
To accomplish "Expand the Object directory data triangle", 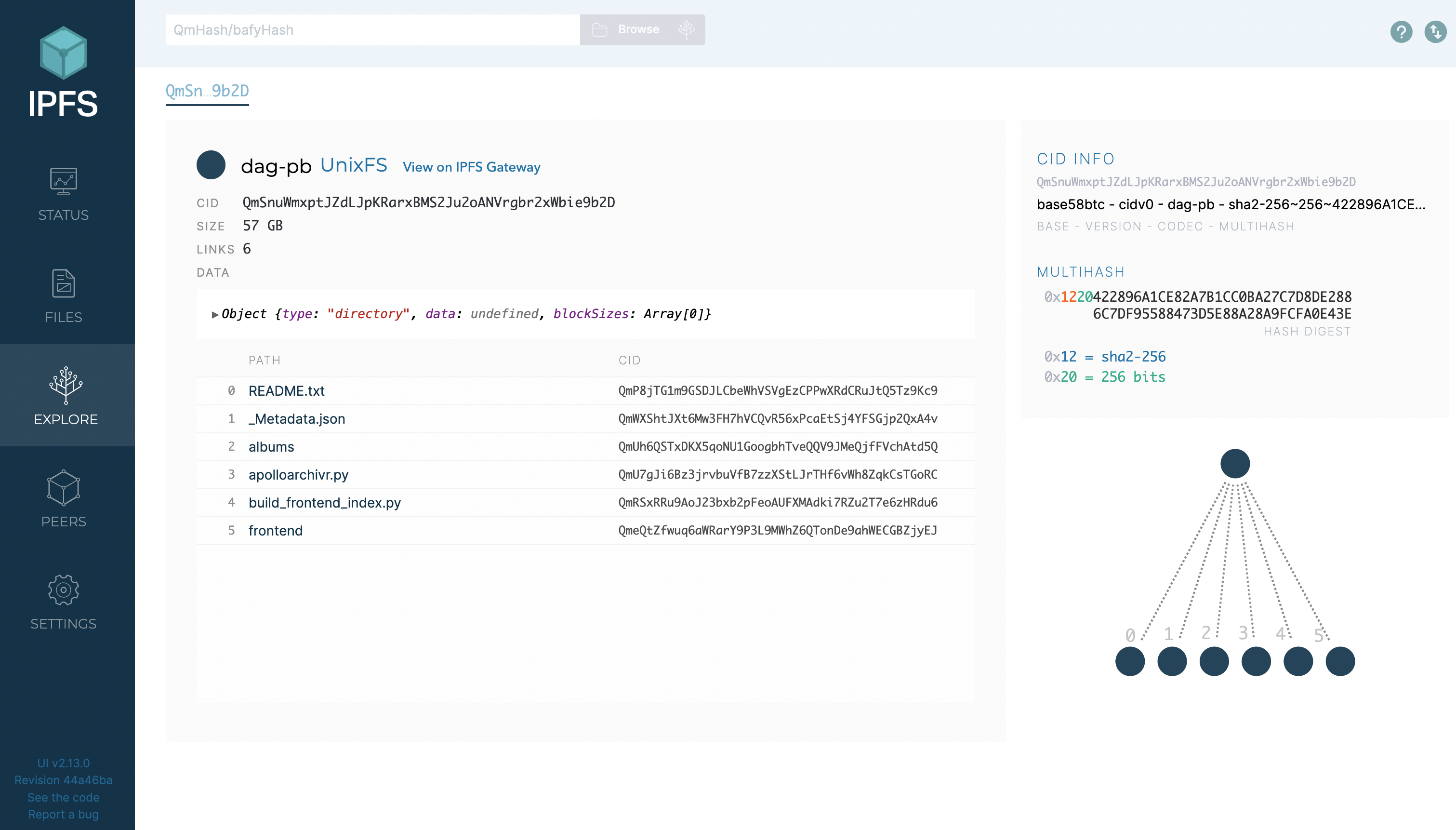I will click(x=215, y=315).
